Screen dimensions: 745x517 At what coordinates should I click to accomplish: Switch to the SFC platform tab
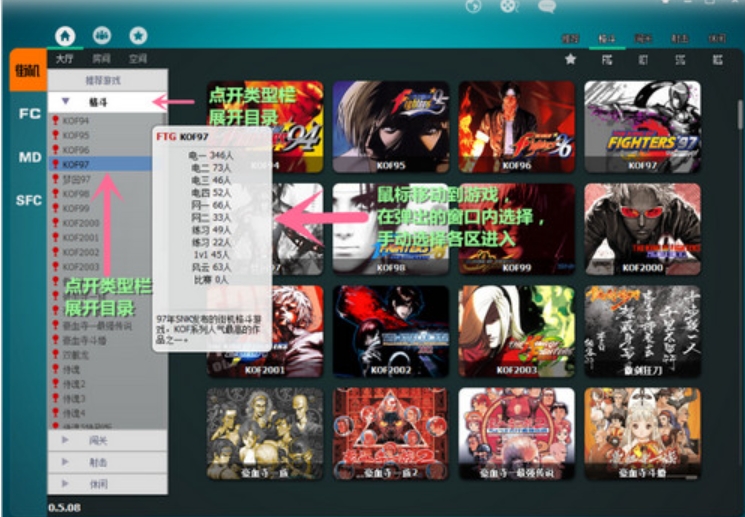29,200
